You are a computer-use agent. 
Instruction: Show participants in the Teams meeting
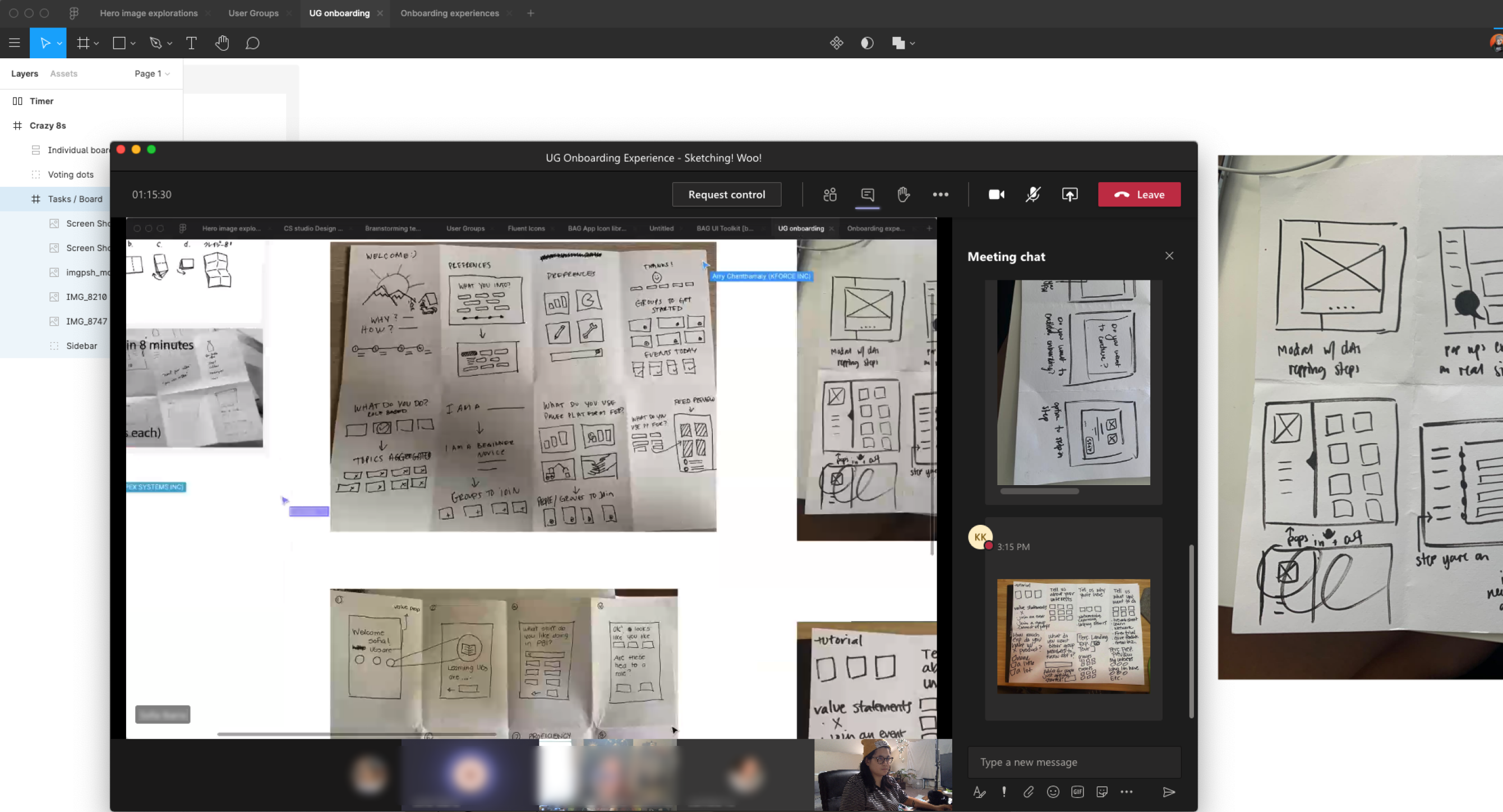coord(829,194)
